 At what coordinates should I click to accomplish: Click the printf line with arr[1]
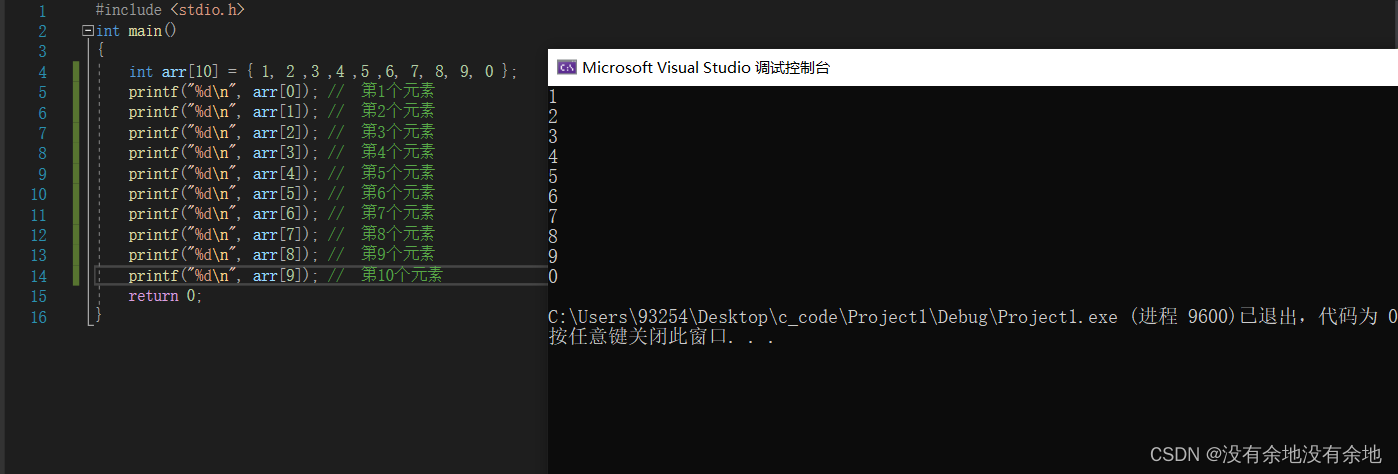[x=282, y=112]
